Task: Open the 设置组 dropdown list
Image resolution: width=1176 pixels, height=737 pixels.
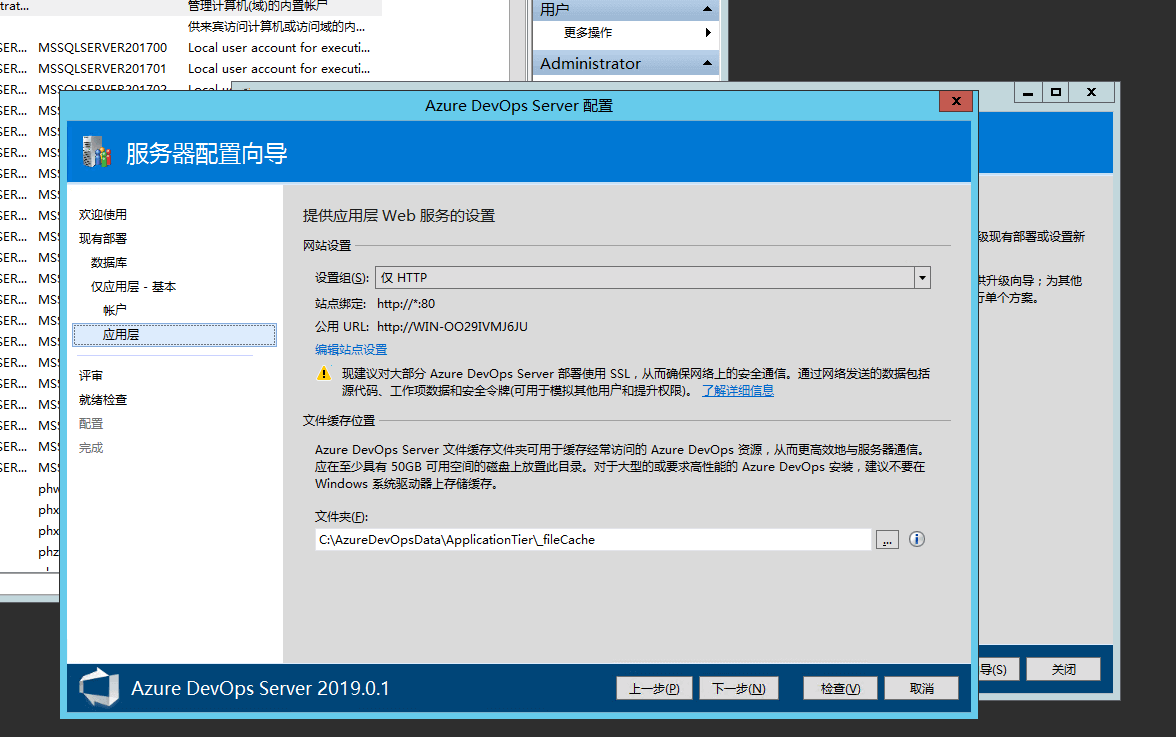Action: click(x=922, y=278)
